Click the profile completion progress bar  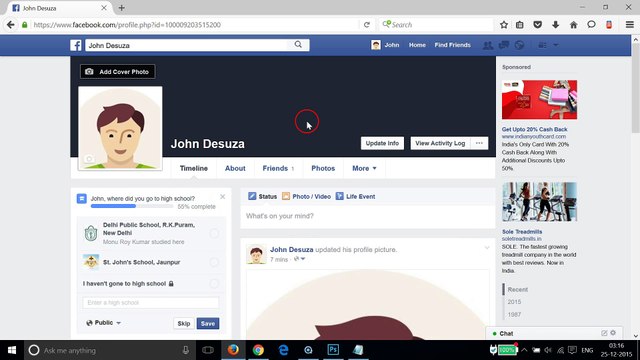coord(133,206)
